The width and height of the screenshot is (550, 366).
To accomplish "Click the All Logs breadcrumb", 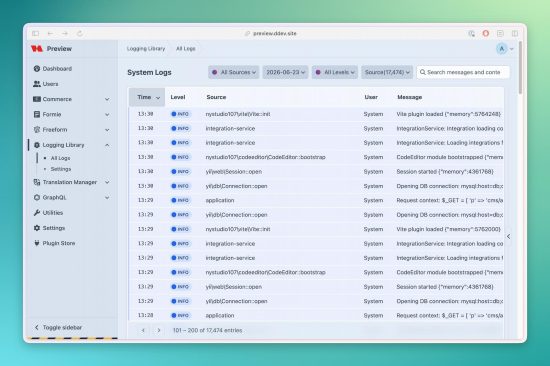I will point(186,48).
